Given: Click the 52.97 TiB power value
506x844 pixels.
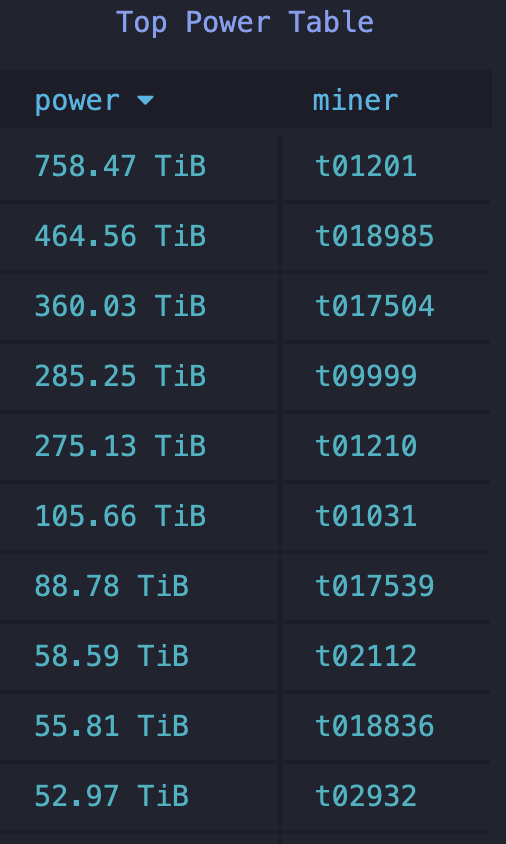Looking at the screenshot, I should tap(111, 796).
